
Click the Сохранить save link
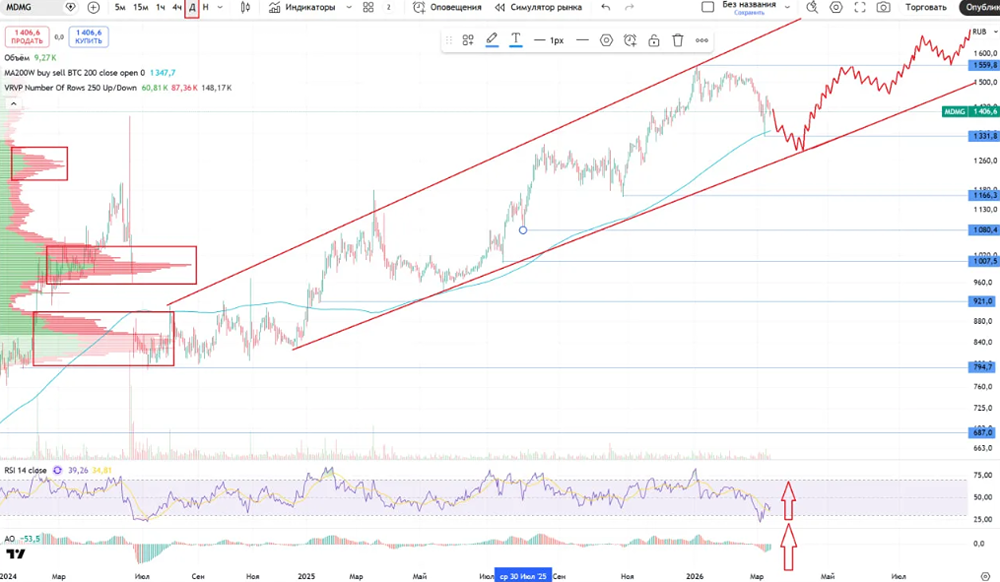[x=749, y=13]
